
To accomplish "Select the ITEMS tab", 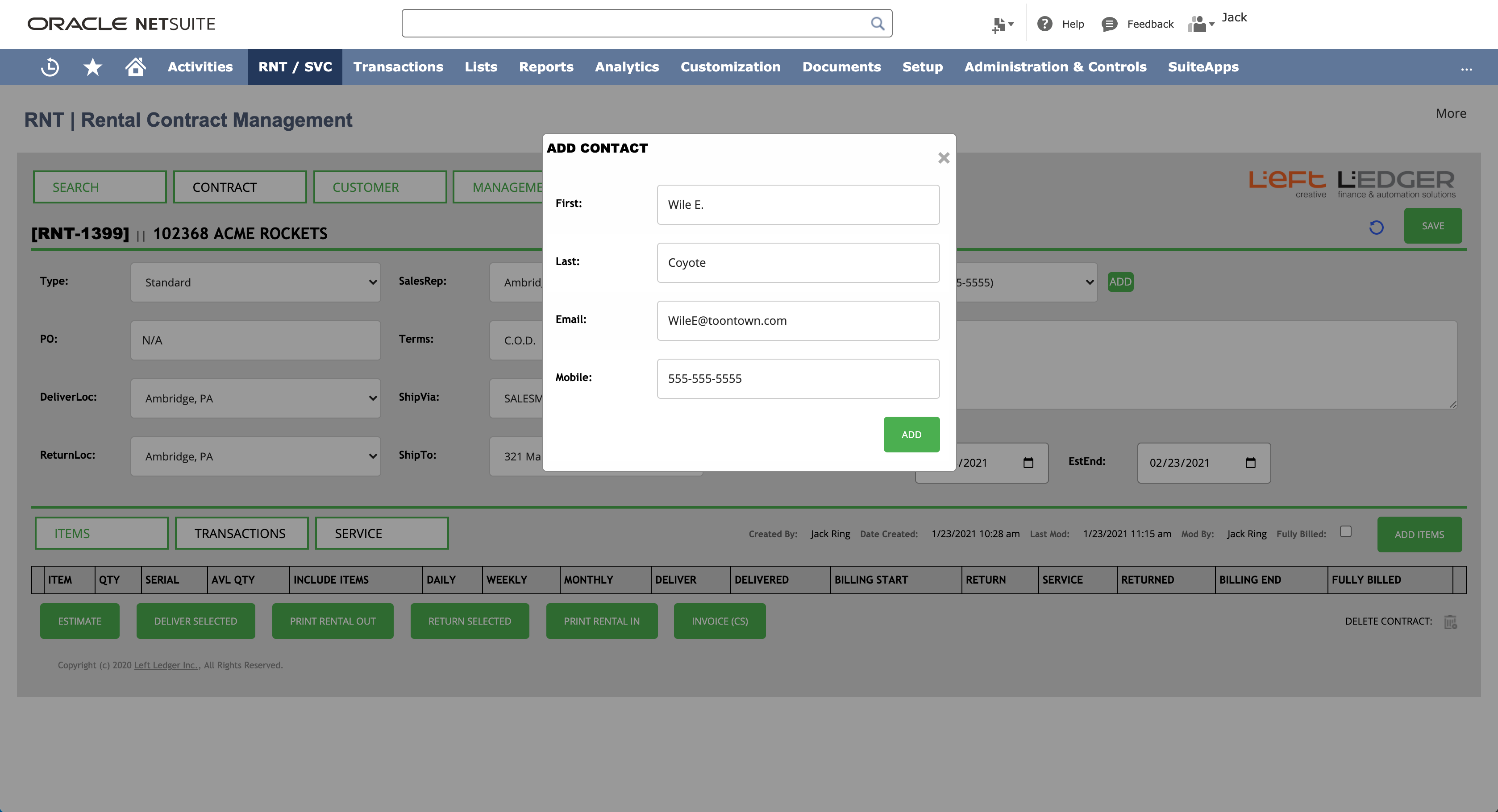I will (x=102, y=534).
